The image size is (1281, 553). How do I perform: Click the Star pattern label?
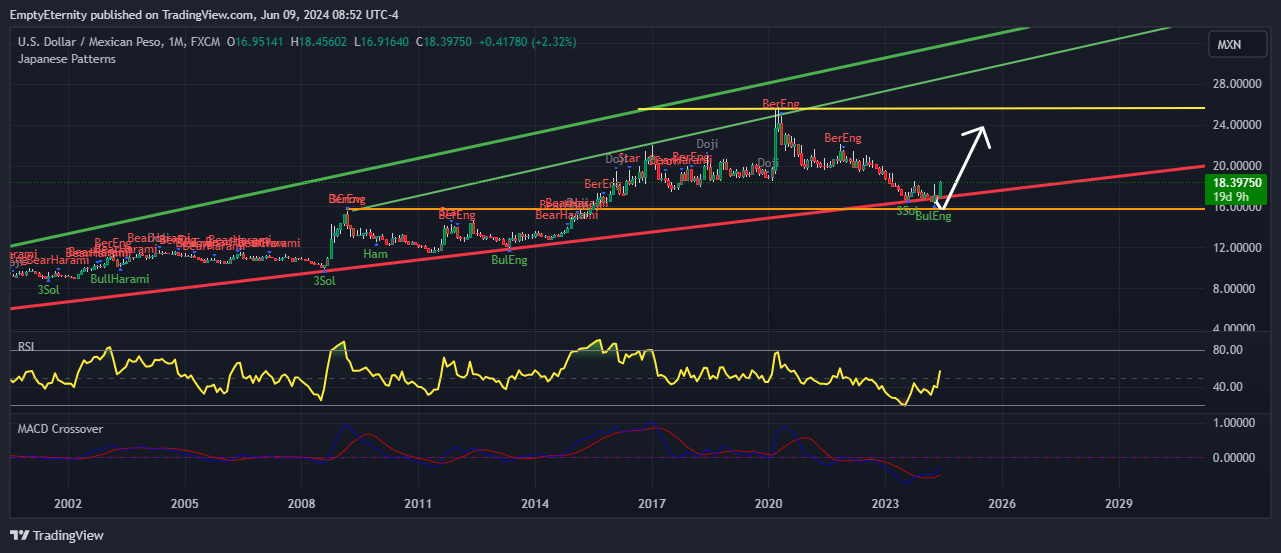click(629, 158)
